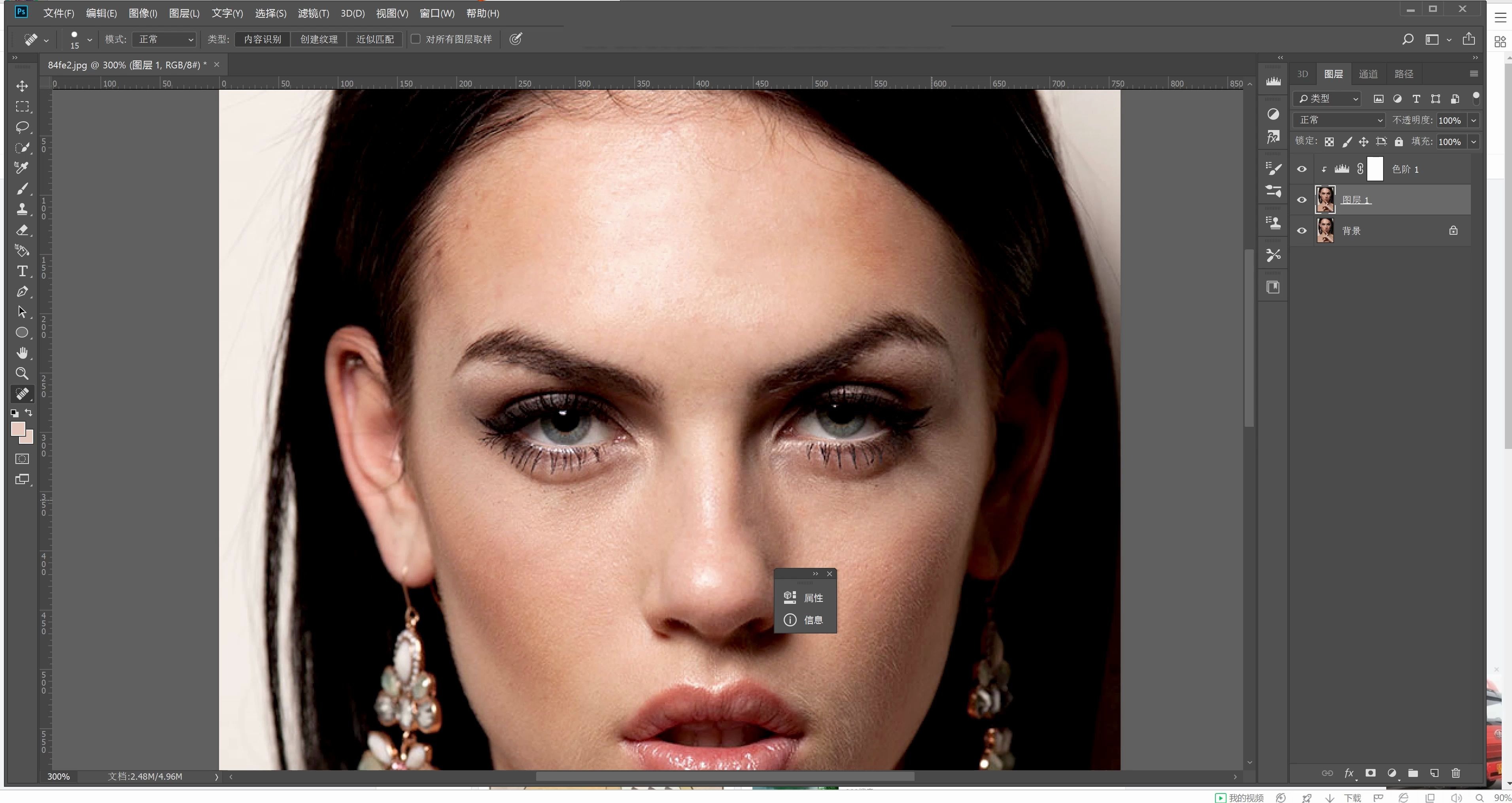Viewport: 1512px width, 803px height.
Task: Open the 模式 blend mode dropdown
Action: pos(164,39)
